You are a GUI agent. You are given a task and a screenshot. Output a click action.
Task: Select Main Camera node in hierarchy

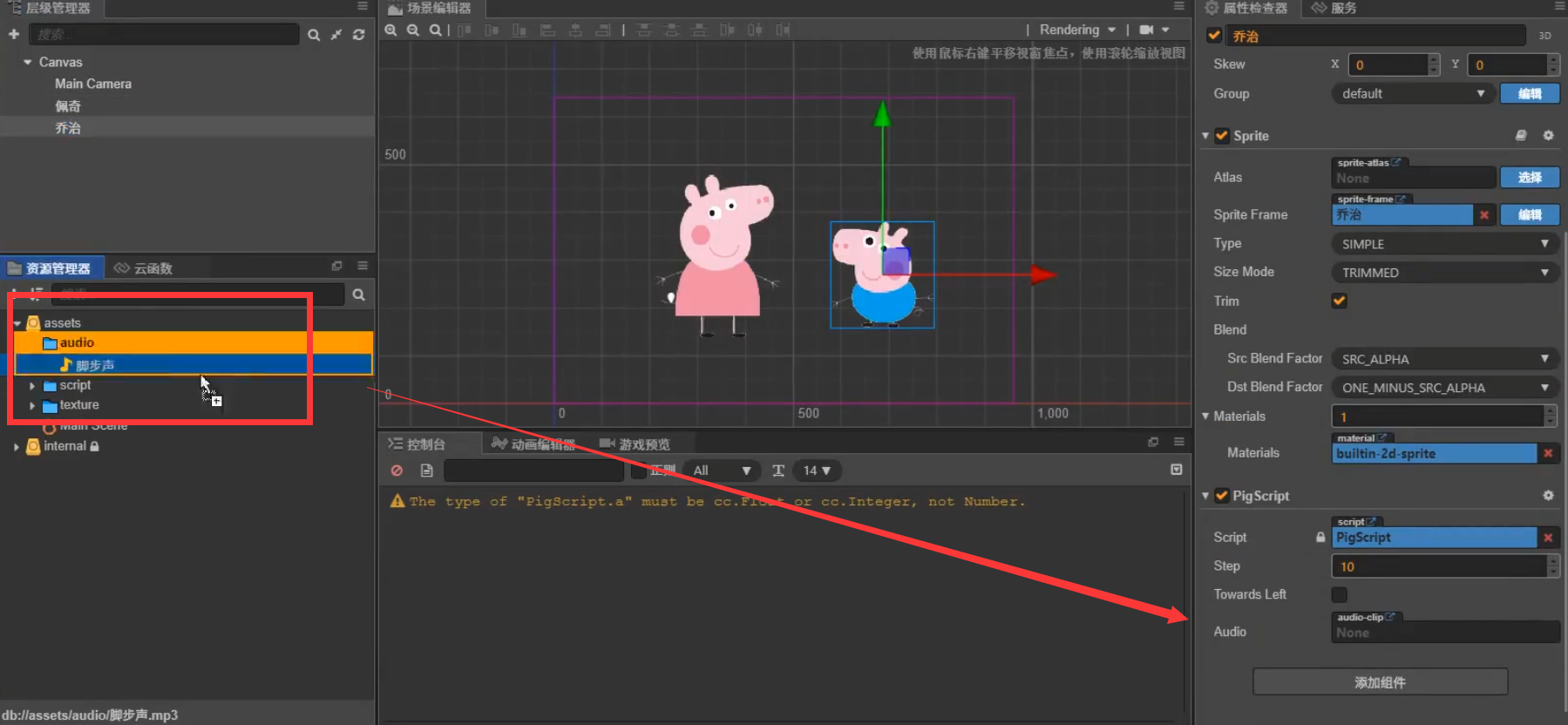[x=93, y=84]
